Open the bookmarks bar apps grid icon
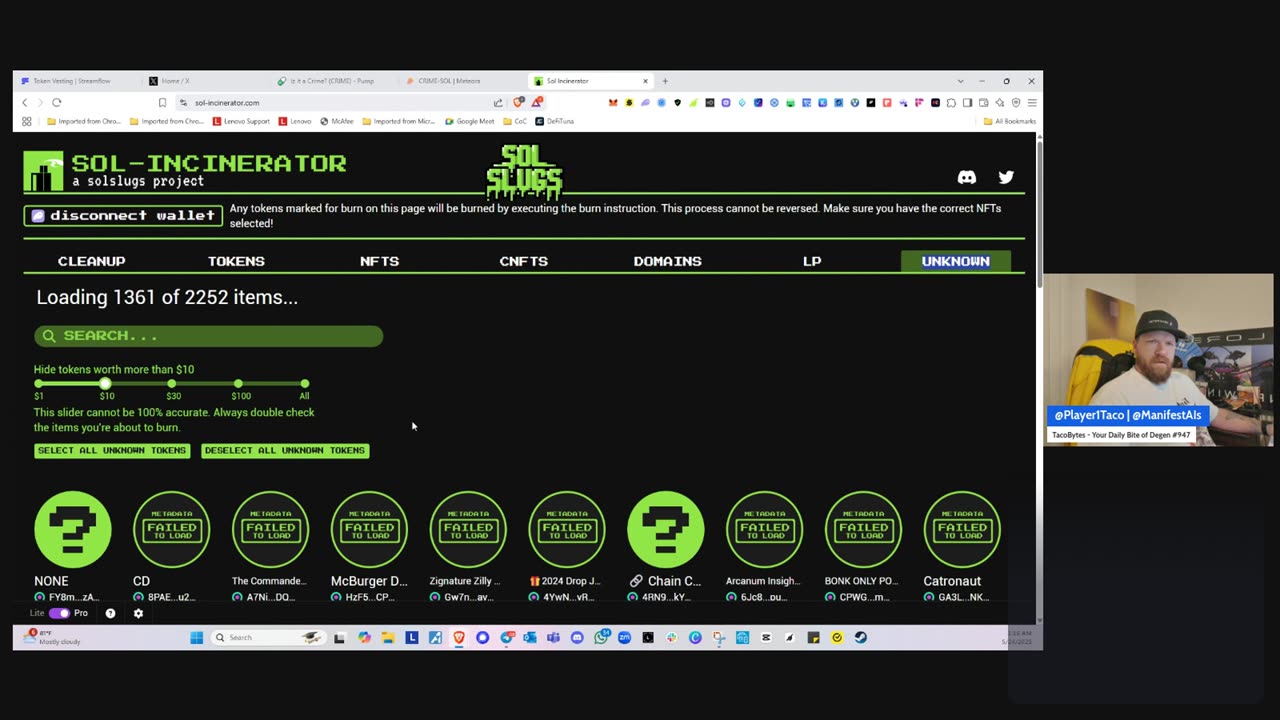Screen dimensions: 1280x720 click(x=27, y=121)
